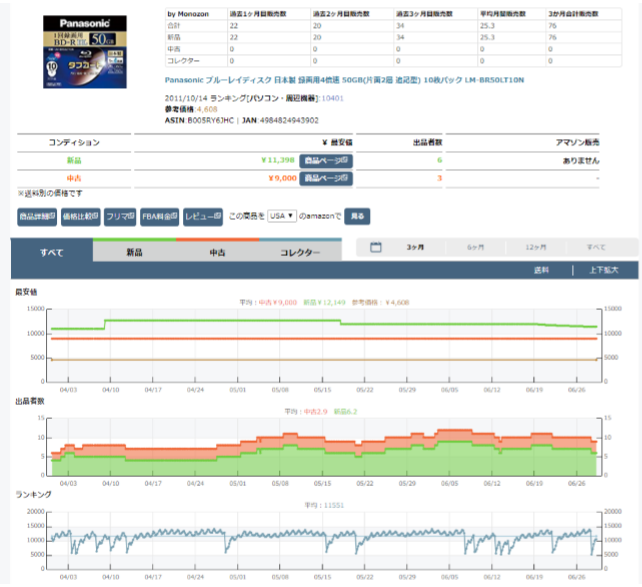
Task: Open the フリマ button
Action: pos(120,217)
